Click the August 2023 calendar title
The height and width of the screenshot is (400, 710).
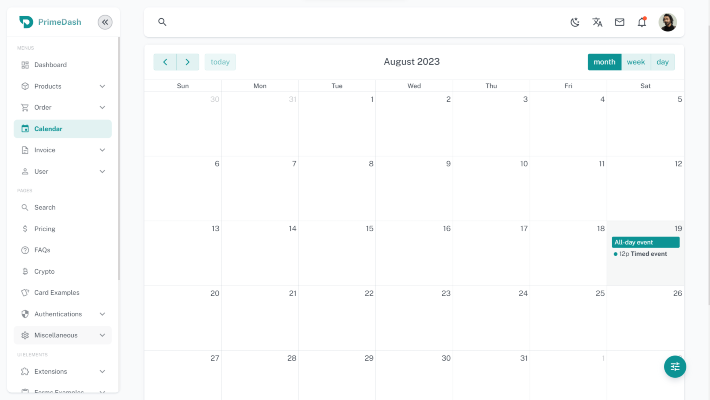coord(412,62)
